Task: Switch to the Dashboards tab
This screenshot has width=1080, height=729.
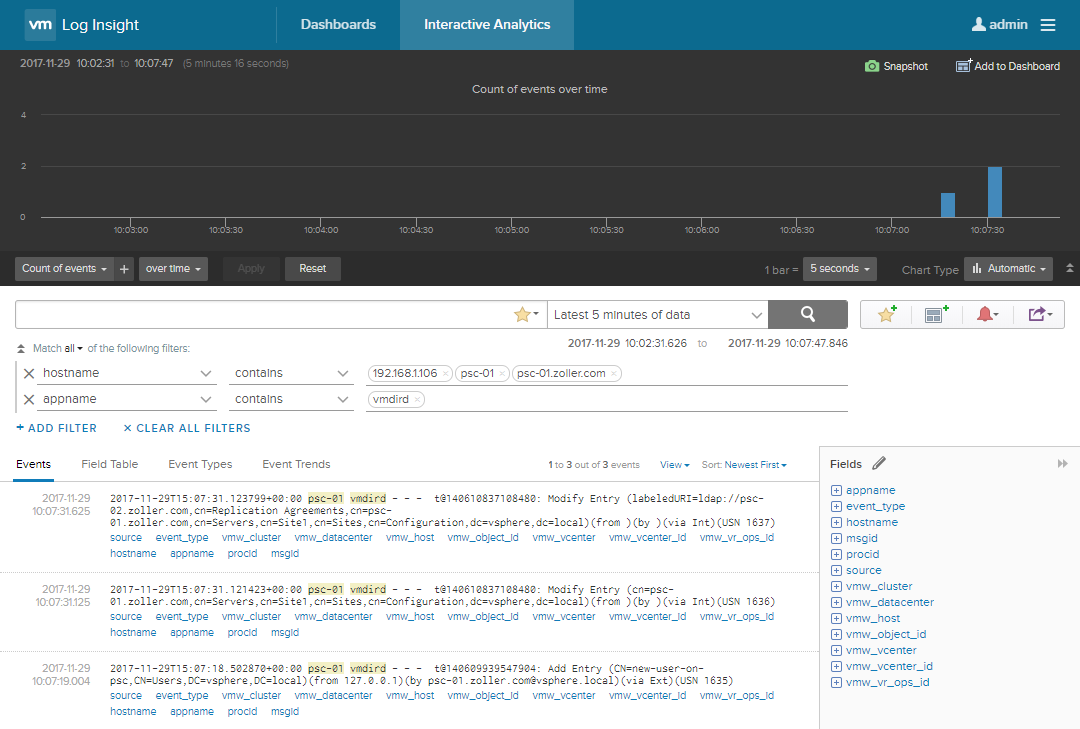Action: click(338, 25)
